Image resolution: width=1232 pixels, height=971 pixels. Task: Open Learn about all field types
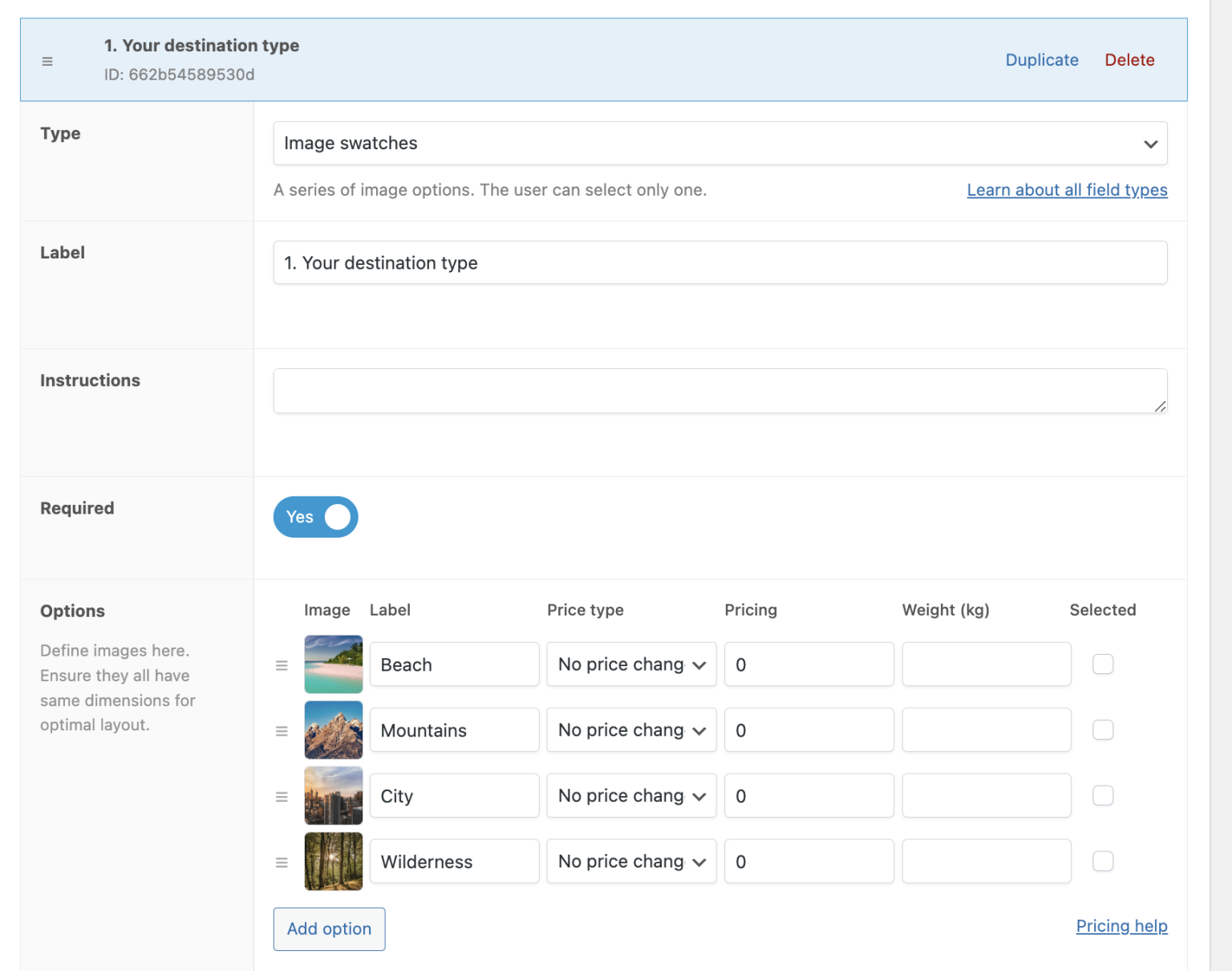pyautogui.click(x=1067, y=189)
